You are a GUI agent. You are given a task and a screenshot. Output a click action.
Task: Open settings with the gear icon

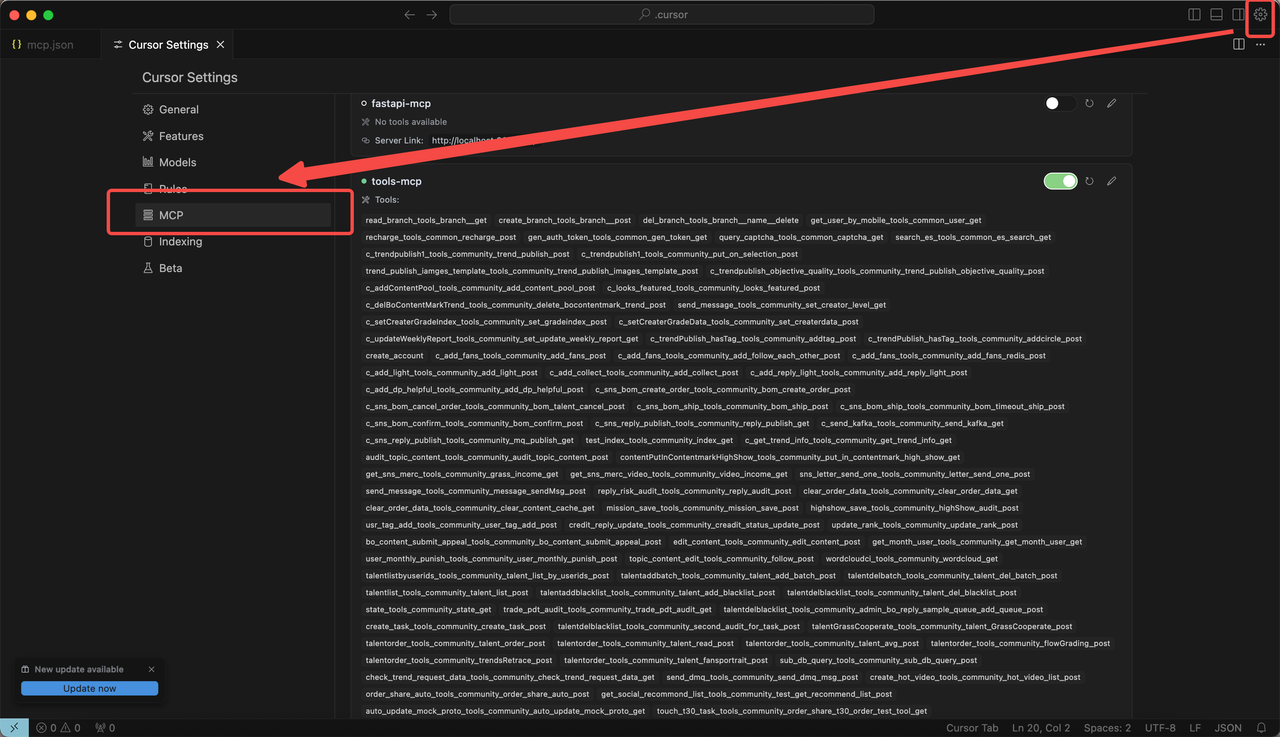1261,15
